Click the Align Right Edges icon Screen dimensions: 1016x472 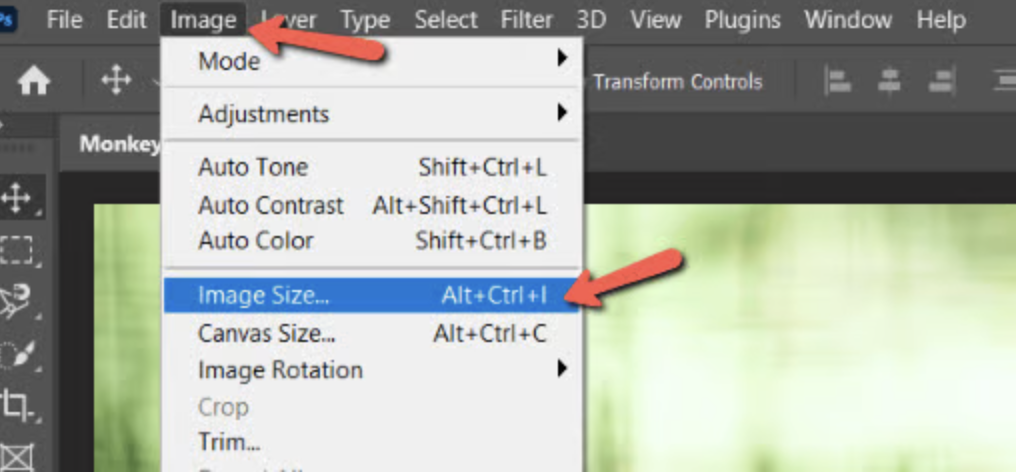(x=940, y=82)
